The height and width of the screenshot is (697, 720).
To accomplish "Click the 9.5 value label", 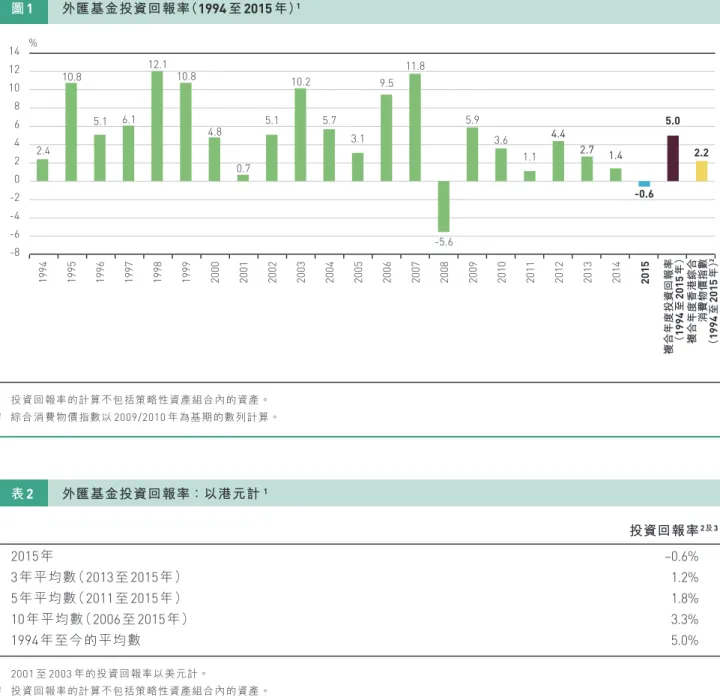I will pos(387,83).
